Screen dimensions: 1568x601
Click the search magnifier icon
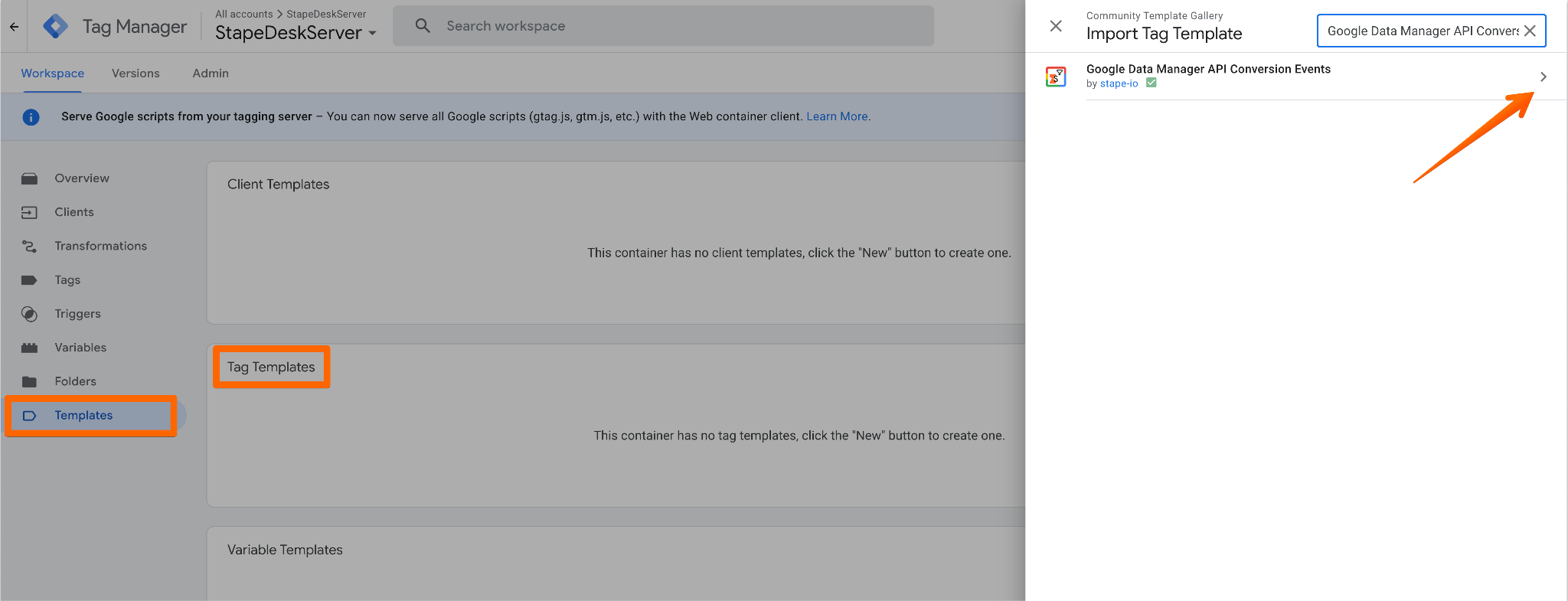(x=423, y=26)
